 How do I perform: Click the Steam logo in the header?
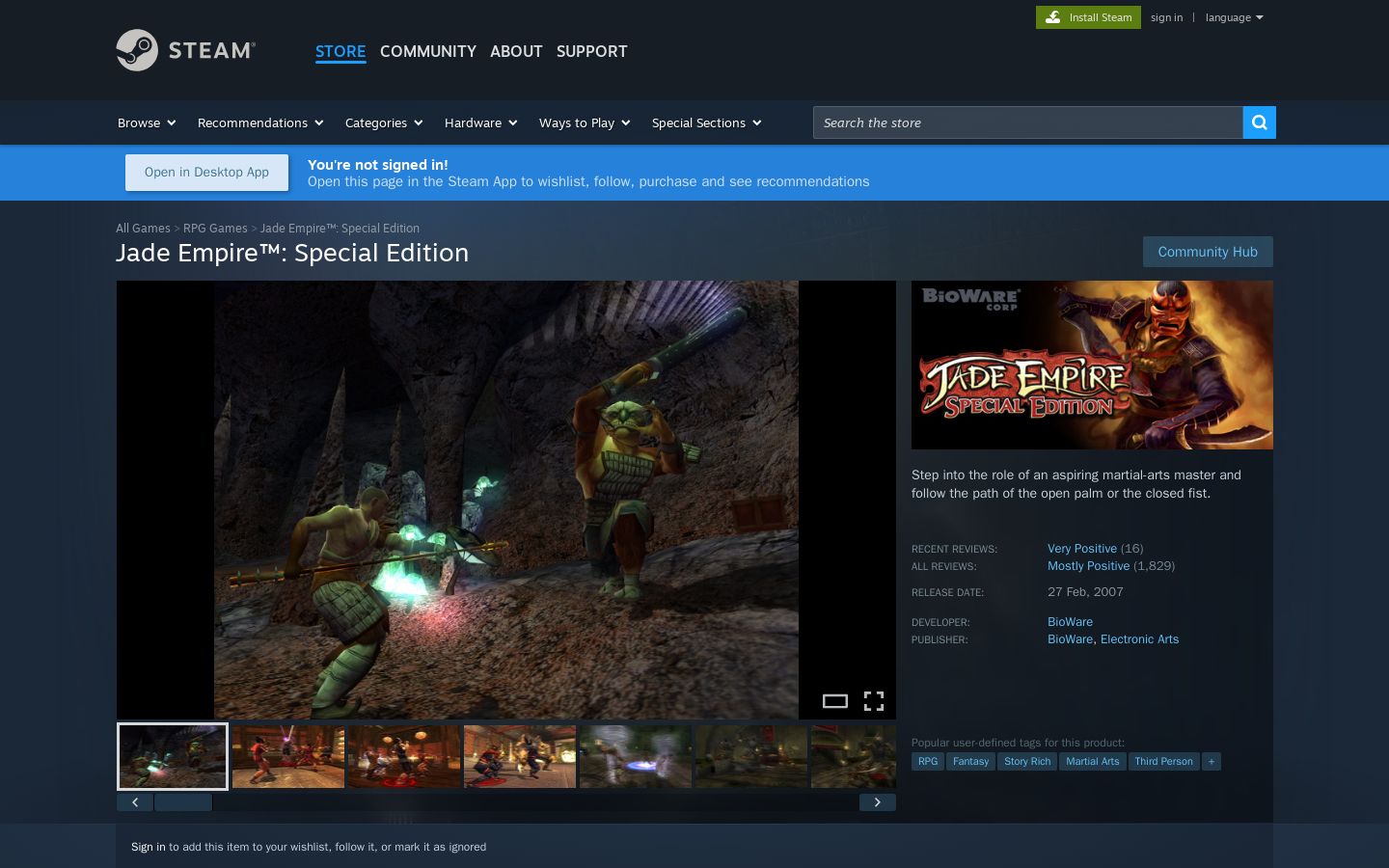pyautogui.click(x=185, y=50)
